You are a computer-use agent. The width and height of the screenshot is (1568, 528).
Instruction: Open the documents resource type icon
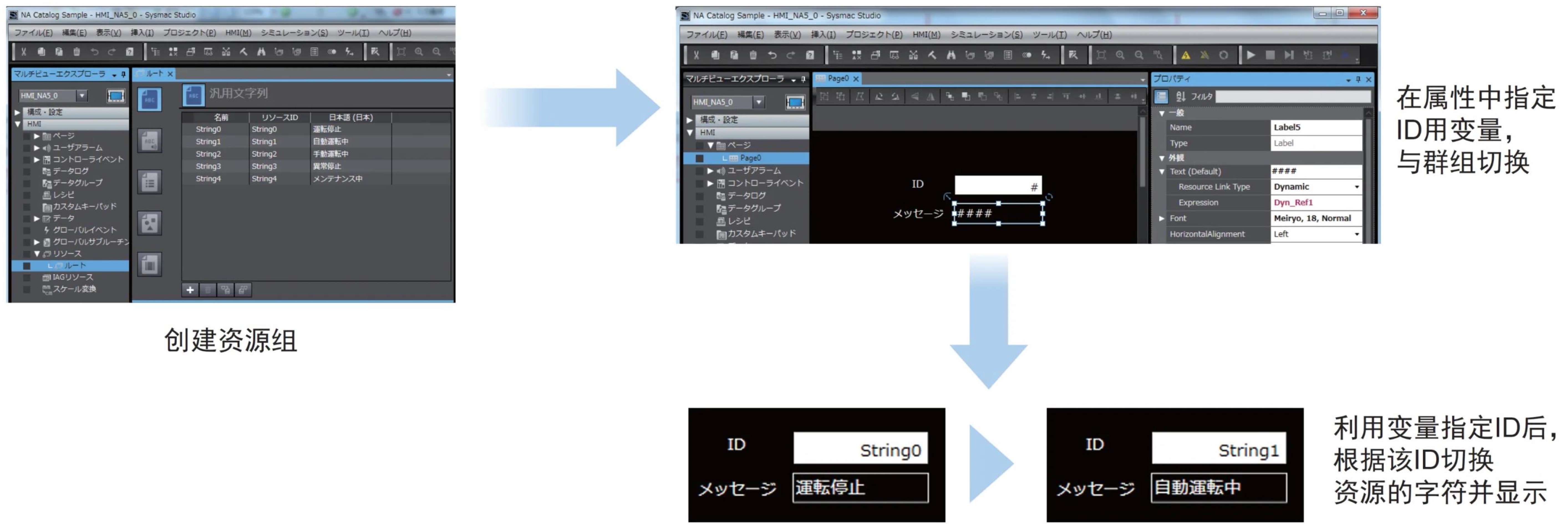pyautogui.click(x=149, y=181)
